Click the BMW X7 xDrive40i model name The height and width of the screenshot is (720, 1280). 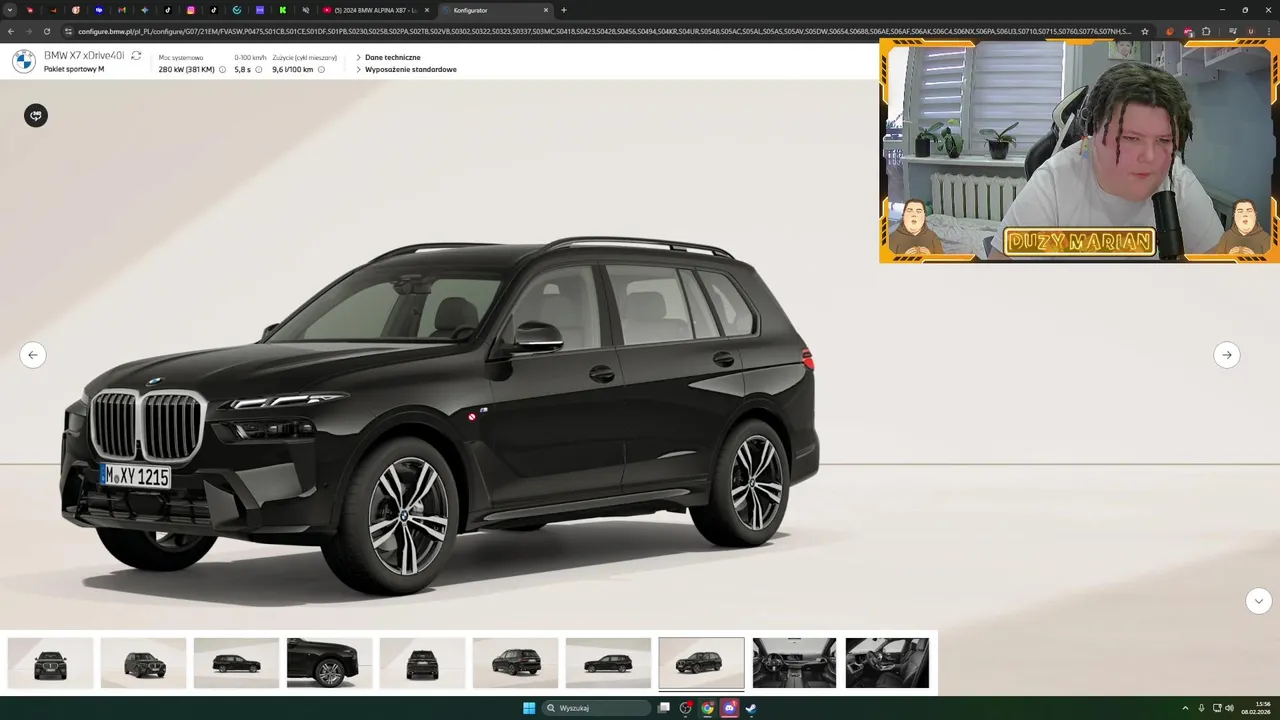(84, 56)
